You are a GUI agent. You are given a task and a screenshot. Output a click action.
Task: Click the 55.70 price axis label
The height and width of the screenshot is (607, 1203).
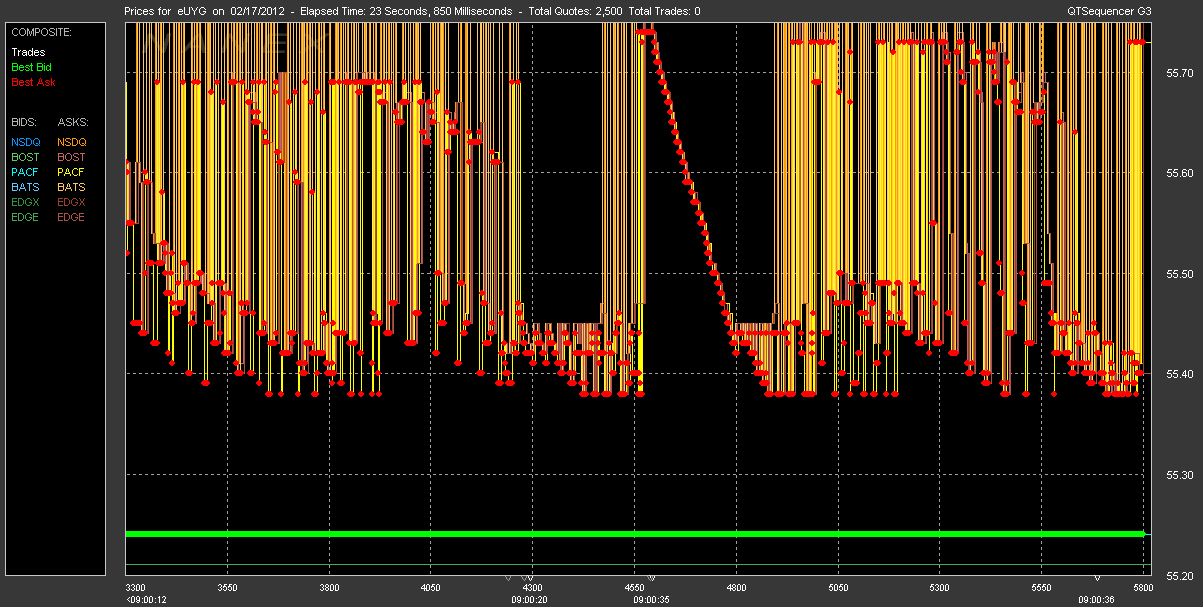coord(1181,73)
